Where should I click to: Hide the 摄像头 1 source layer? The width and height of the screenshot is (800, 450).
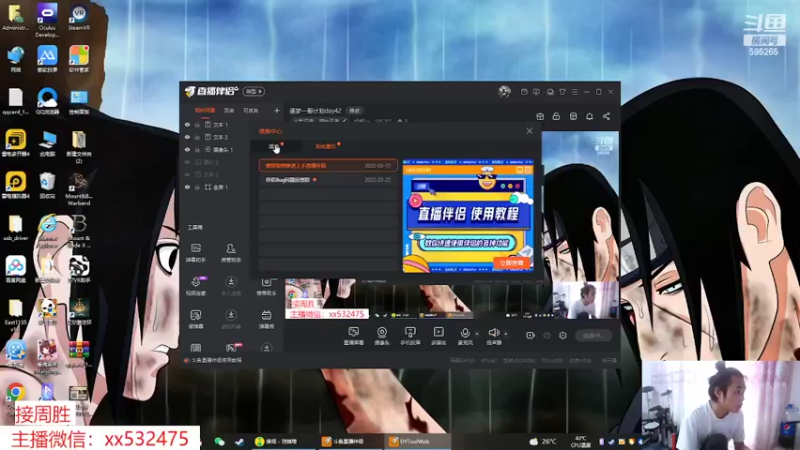[187, 149]
